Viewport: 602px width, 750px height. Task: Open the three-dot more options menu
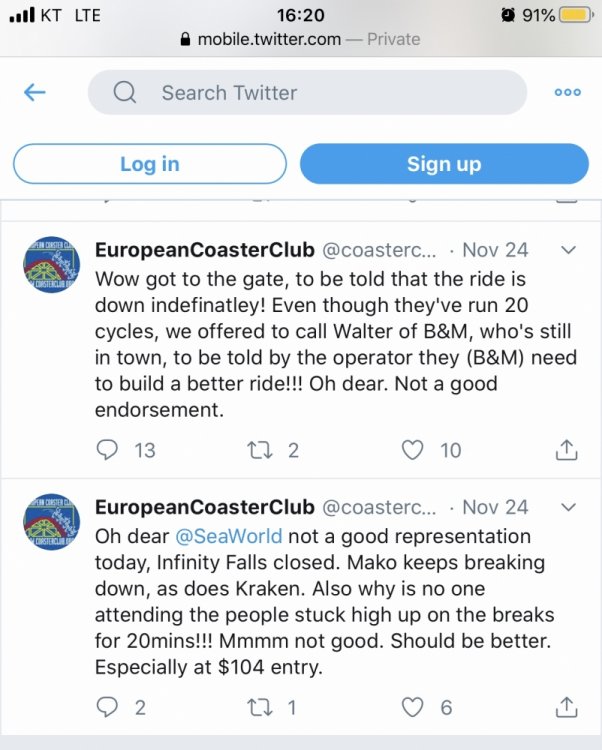coord(567,93)
